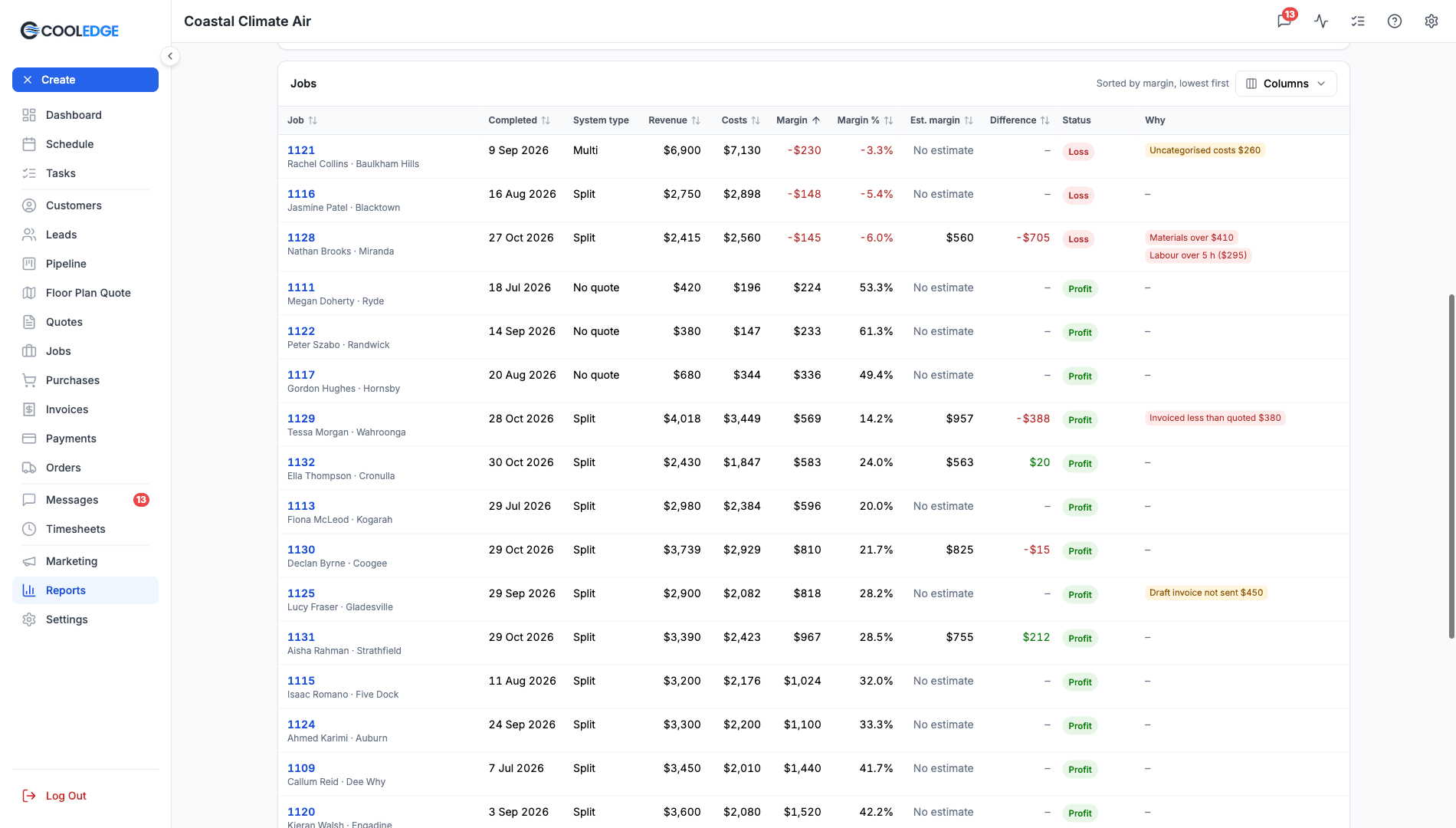Image resolution: width=1456 pixels, height=828 pixels.
Task: Open the checklist icon in the top bar
Action: tap(1358, 21)
